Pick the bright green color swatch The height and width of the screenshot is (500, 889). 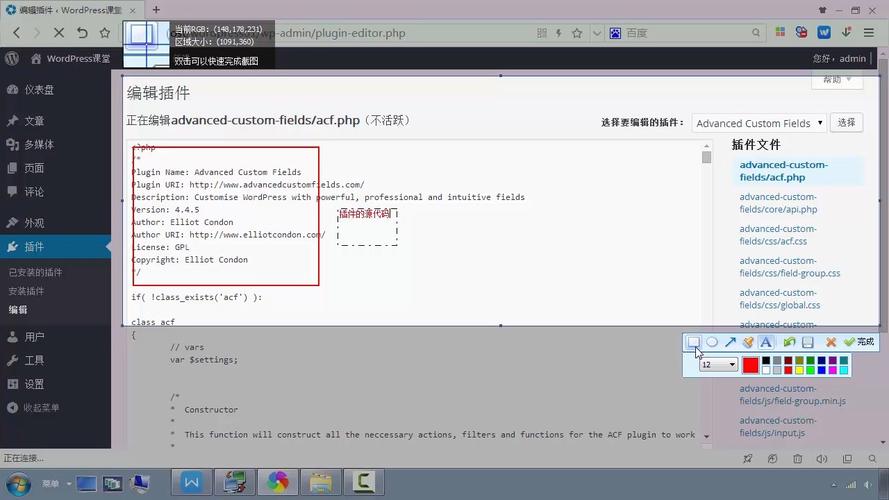810,370
